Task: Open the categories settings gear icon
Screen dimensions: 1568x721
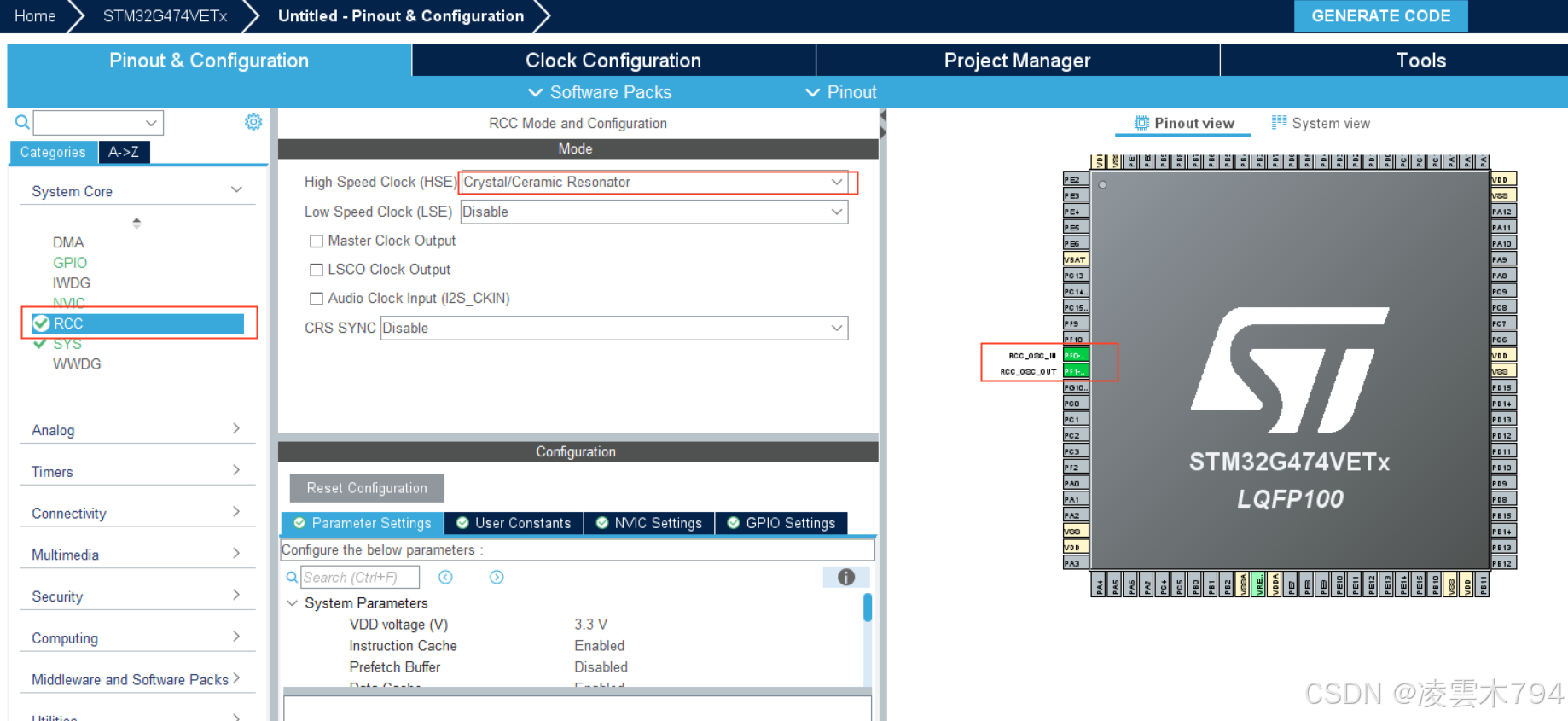Action: click(253, 122)
